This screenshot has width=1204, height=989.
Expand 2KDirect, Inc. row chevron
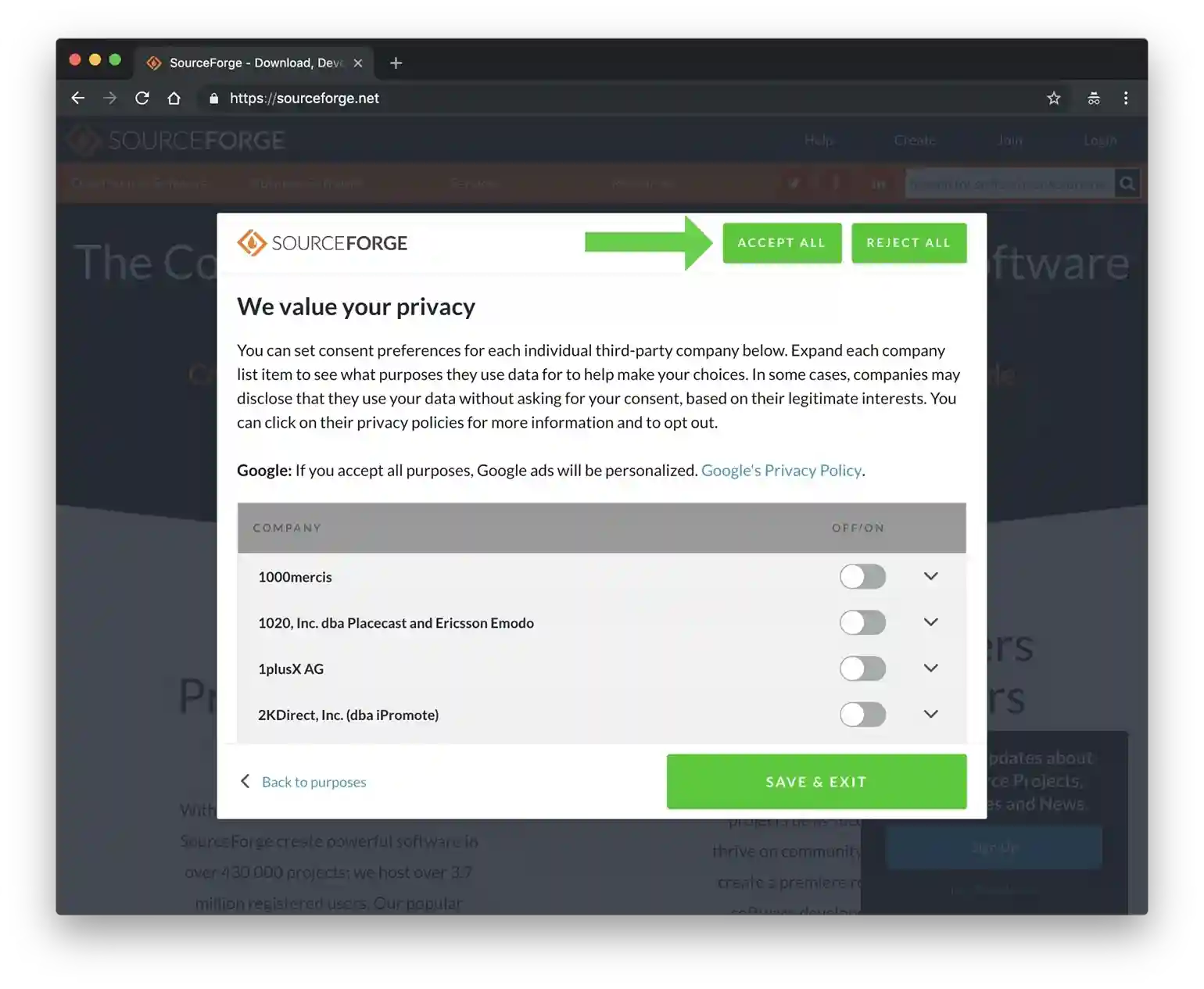coord(930,714)
